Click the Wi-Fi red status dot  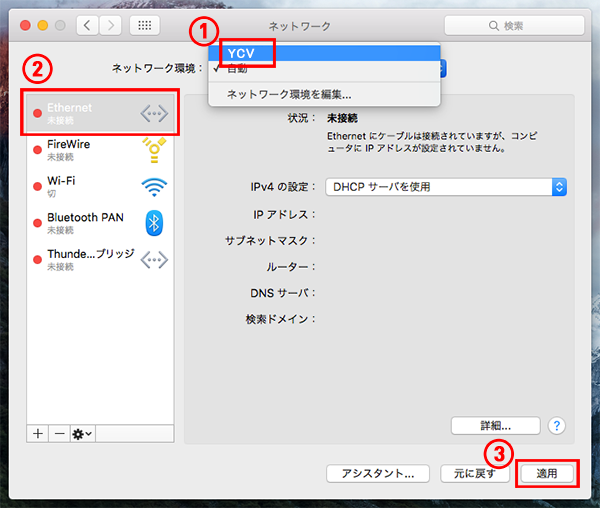pos(38,186)
